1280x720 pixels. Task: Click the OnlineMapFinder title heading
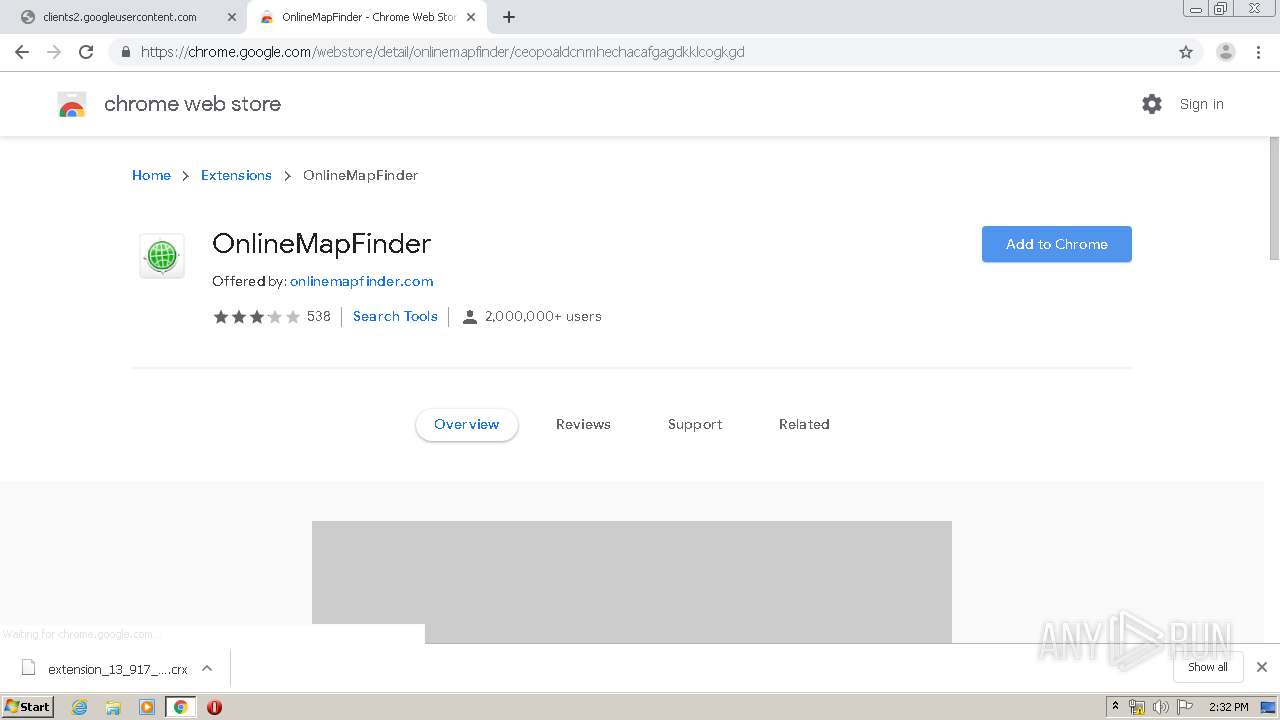tap(322, 244)
